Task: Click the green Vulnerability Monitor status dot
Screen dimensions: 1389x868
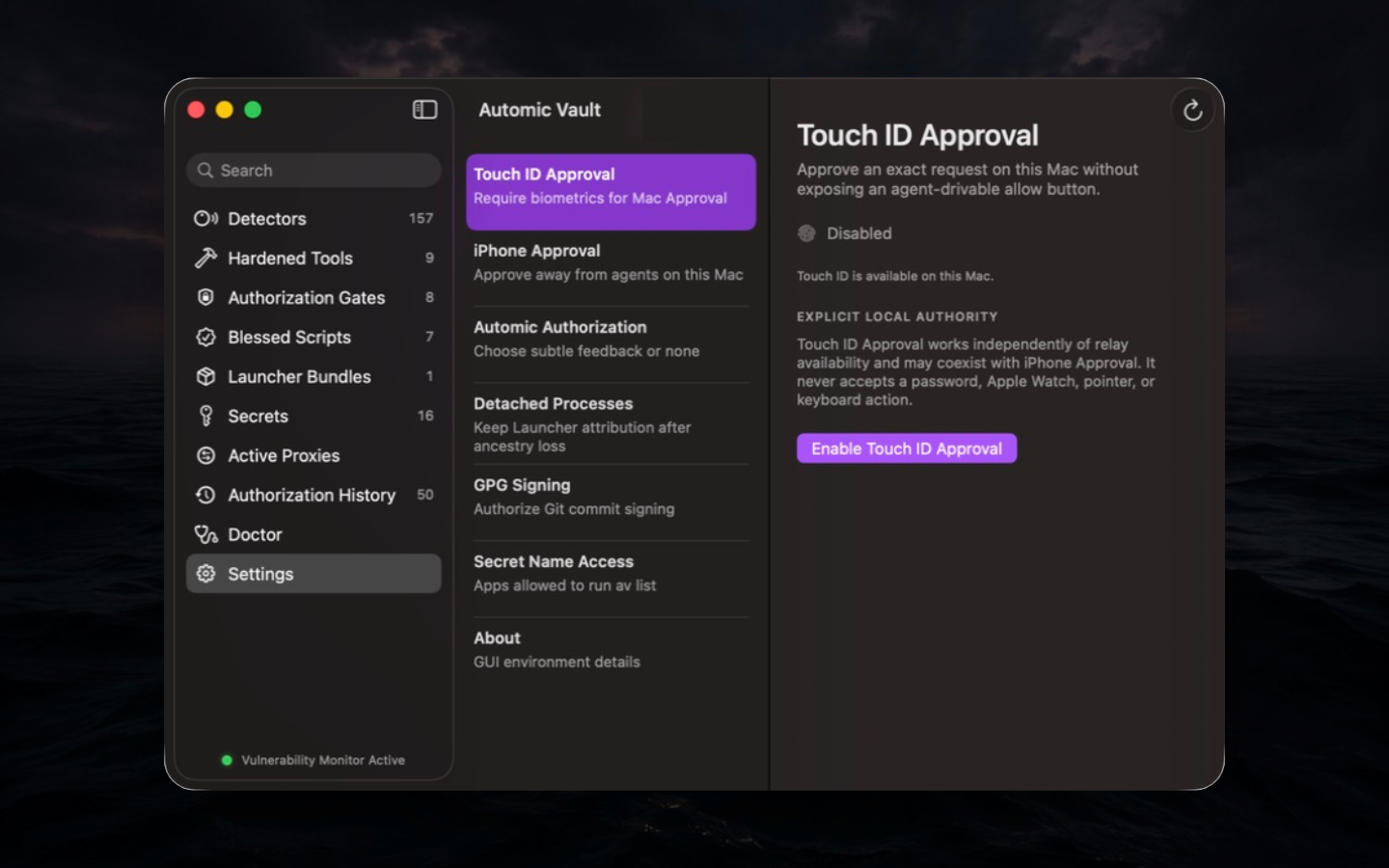Action: tap(227, 761)
